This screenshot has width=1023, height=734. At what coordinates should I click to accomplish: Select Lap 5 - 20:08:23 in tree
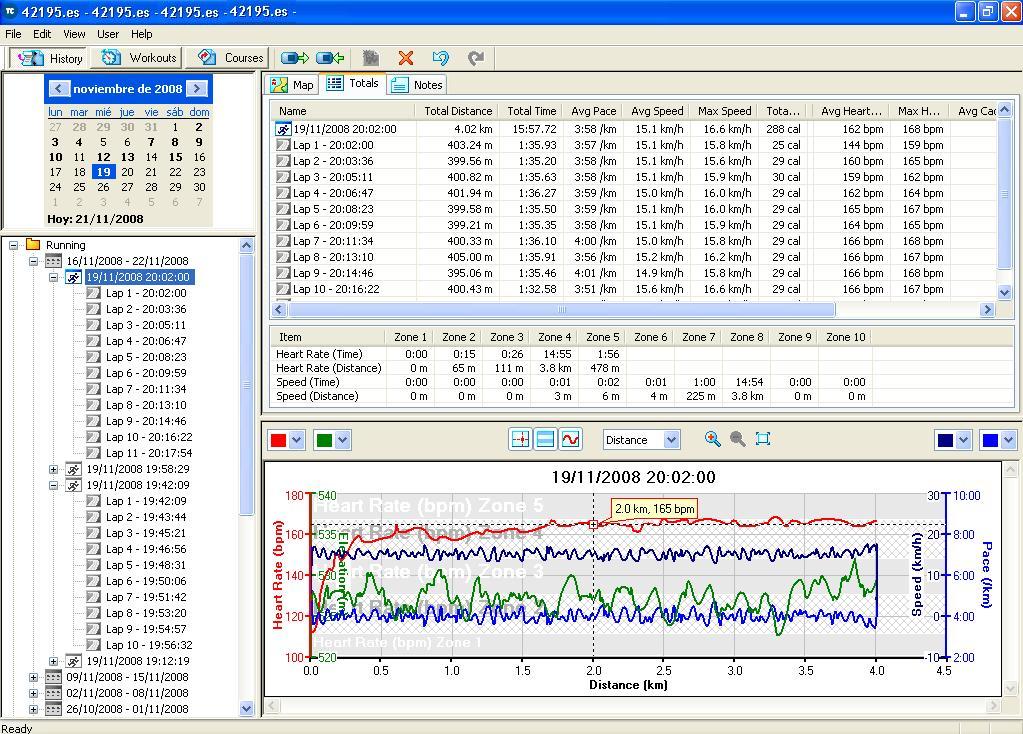[x=146, y=357]
